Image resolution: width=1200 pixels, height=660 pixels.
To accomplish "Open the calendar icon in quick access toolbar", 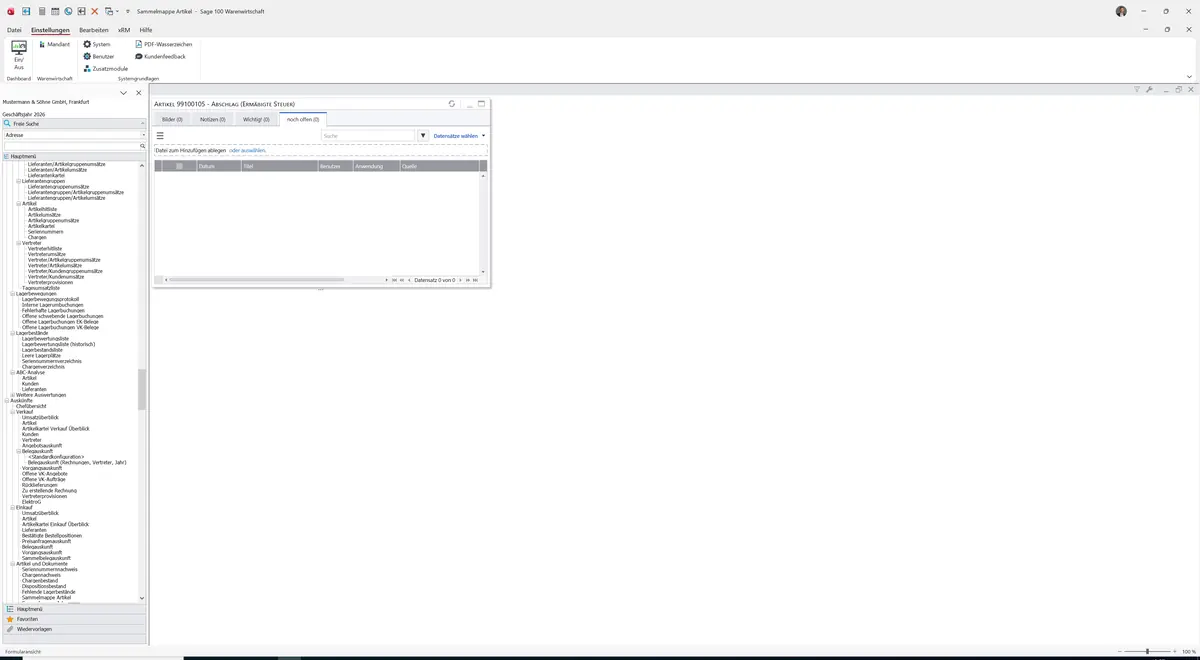I will coord(55,11).
